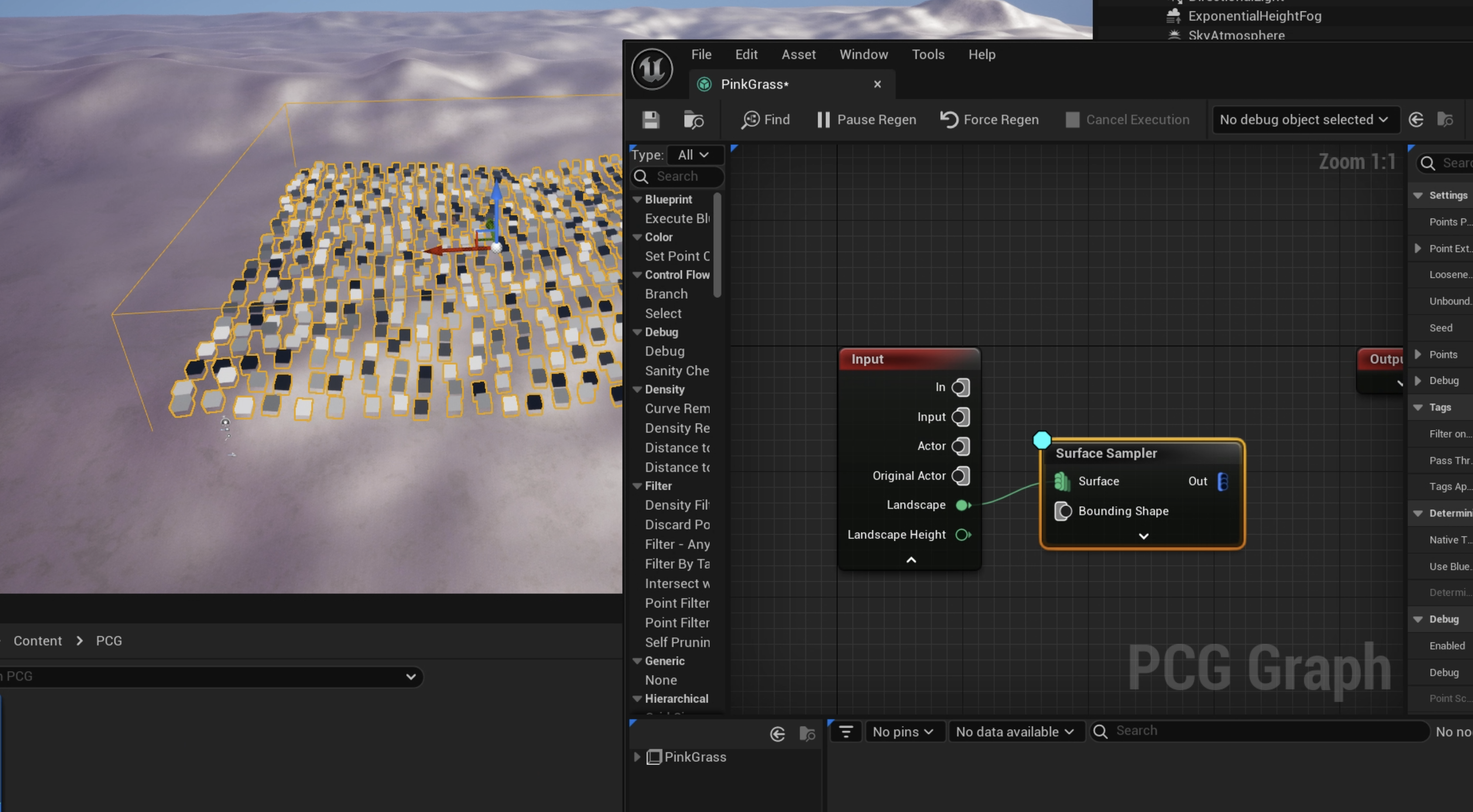Screen dimensions: 1473x812
Task: Focus the node palette search field
Action: (678, 177)
